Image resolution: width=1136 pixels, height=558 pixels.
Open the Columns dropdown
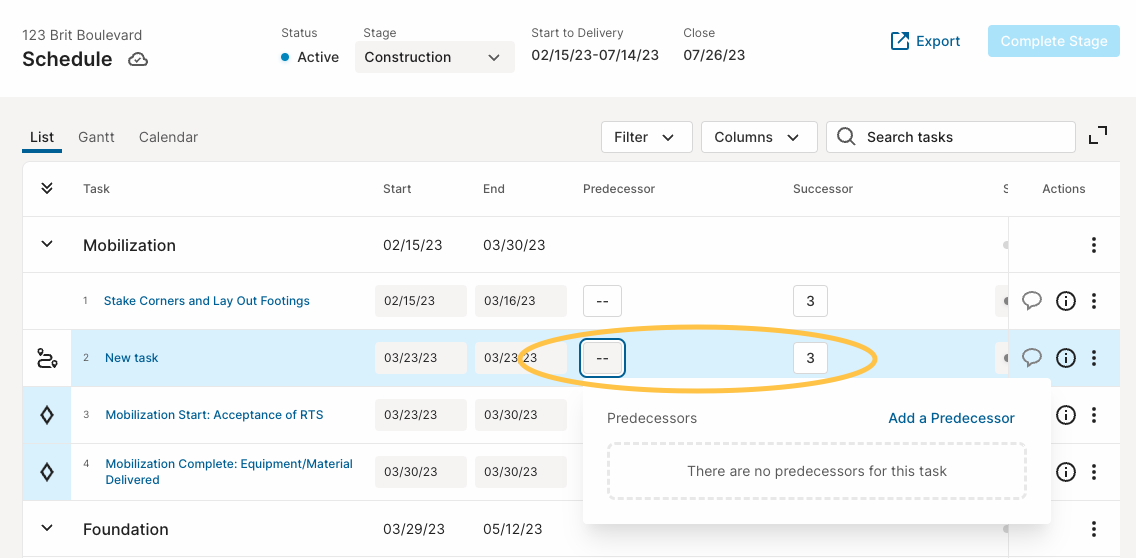(759, 137)
